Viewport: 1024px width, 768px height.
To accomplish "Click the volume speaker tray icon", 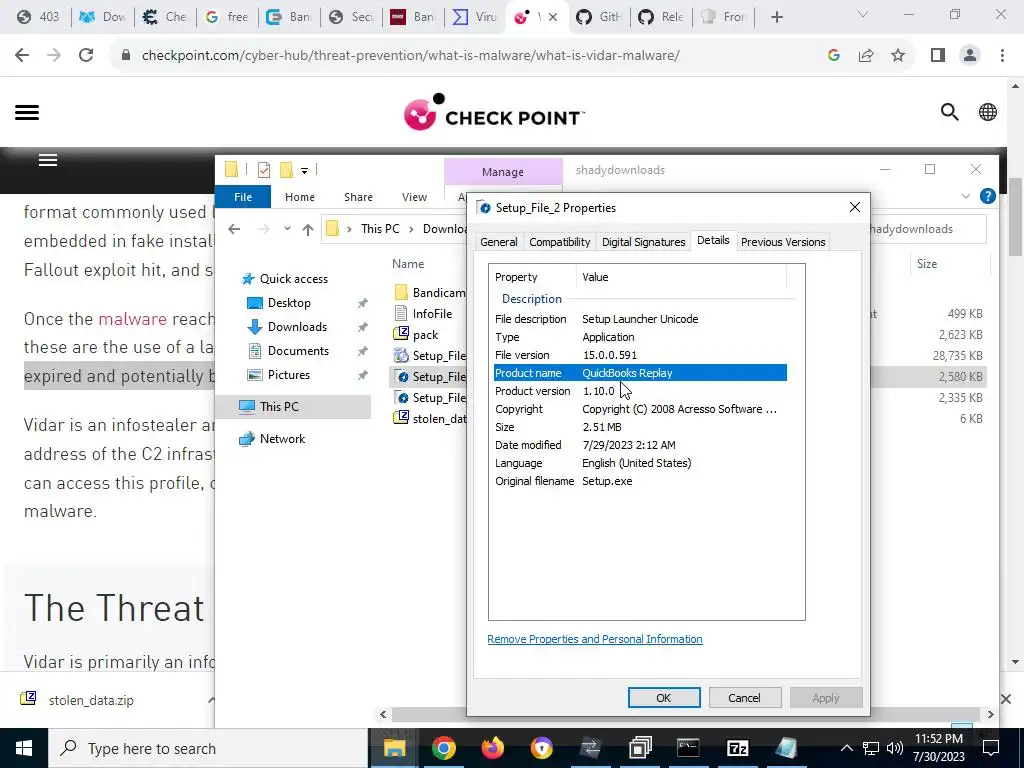I will (895, 748).
